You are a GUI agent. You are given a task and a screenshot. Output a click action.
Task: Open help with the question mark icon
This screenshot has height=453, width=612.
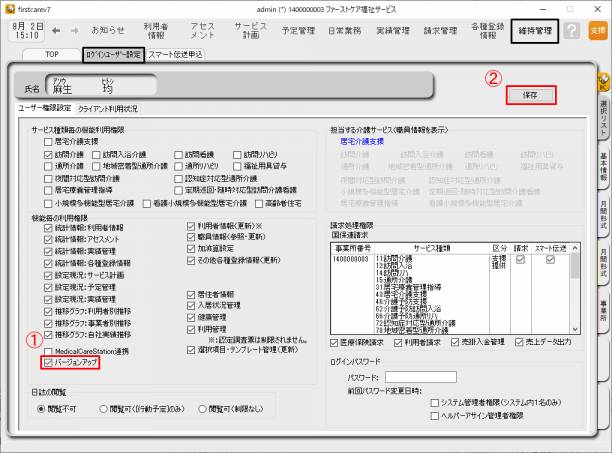tap(571, 31)
